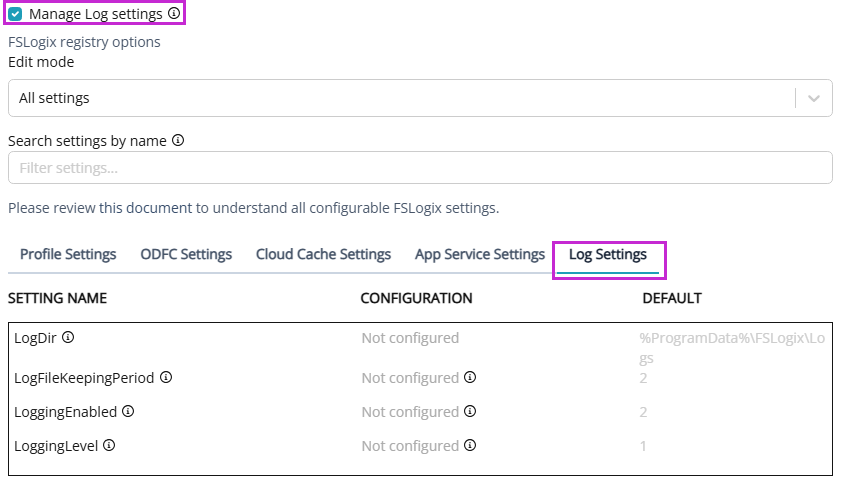Select the Cloud Cache Settings tab
The width and height of the screenshot is (842, 482).
click(x=323, y=254)
